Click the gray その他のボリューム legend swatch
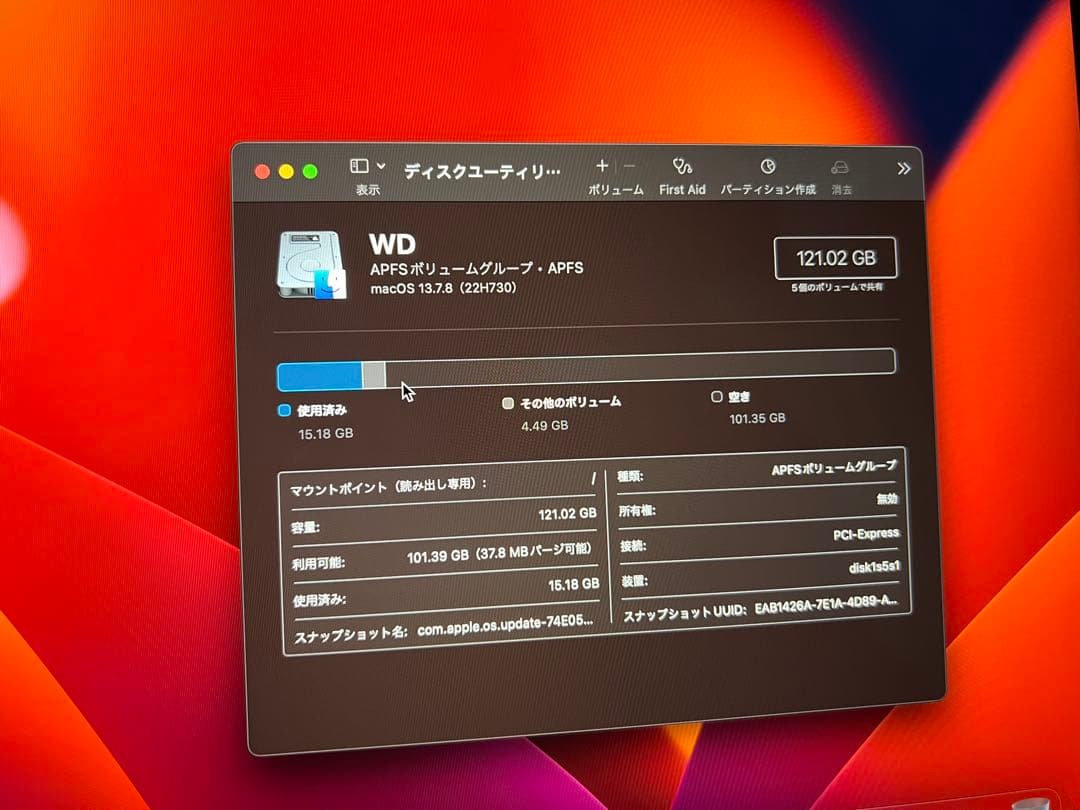This screenshot has width=1080, height=810. tap(508, 403)
